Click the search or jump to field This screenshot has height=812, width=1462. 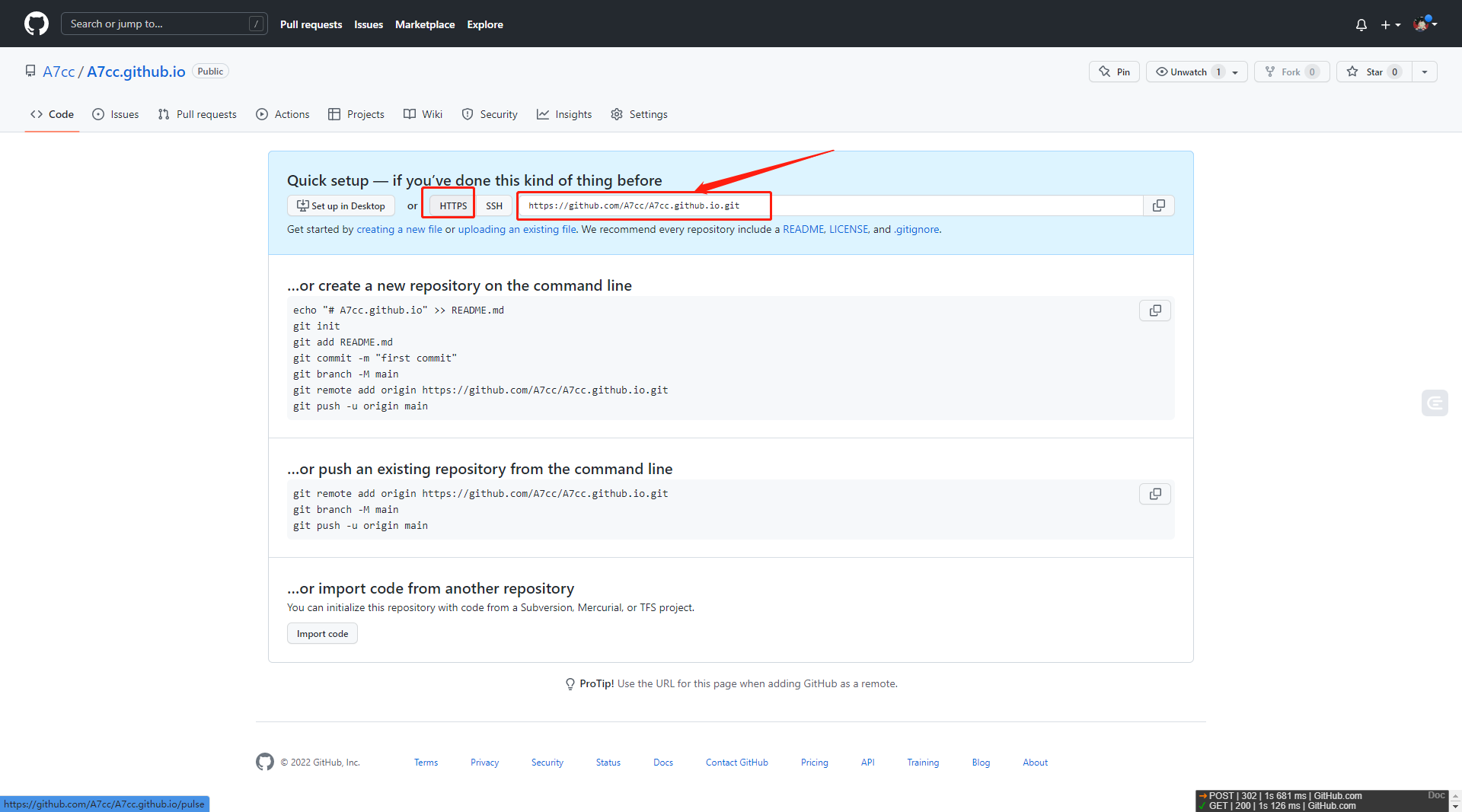[164, 24]
